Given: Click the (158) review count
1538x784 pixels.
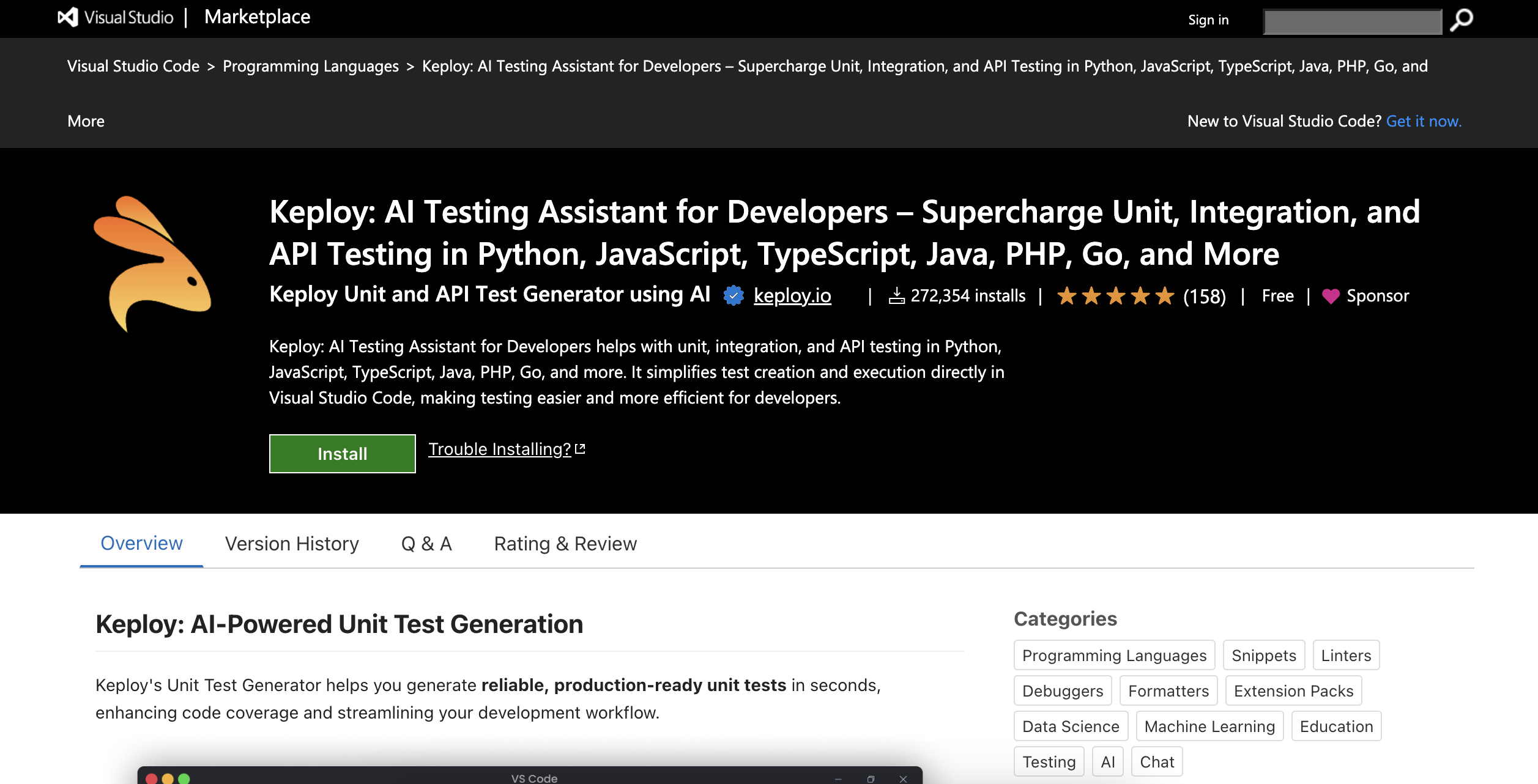Looking at the screenshot, I should 1205,296.
